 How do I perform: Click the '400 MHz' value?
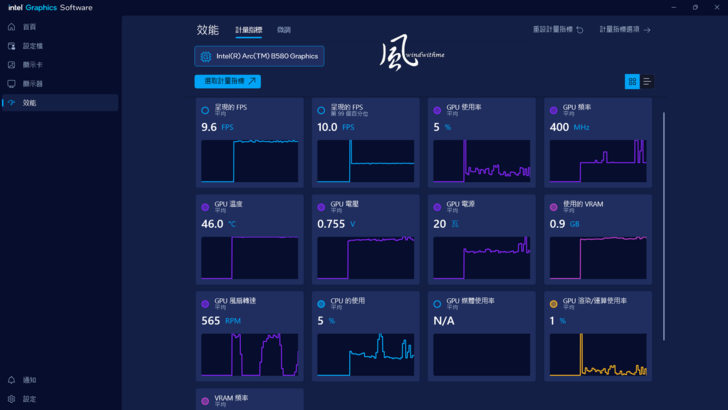[x=570, y=127]
